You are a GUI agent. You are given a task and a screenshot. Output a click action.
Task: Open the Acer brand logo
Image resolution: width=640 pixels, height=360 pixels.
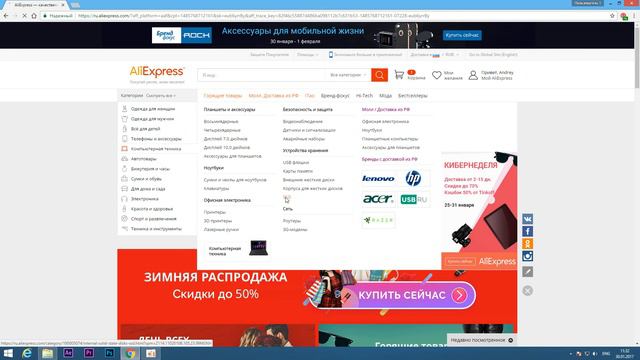pos(378,199)
